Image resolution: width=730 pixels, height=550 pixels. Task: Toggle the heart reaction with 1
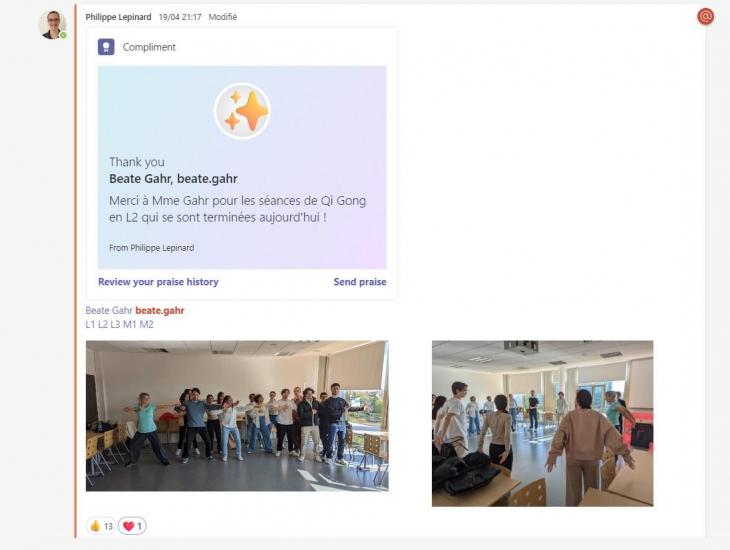click(132, 526)
